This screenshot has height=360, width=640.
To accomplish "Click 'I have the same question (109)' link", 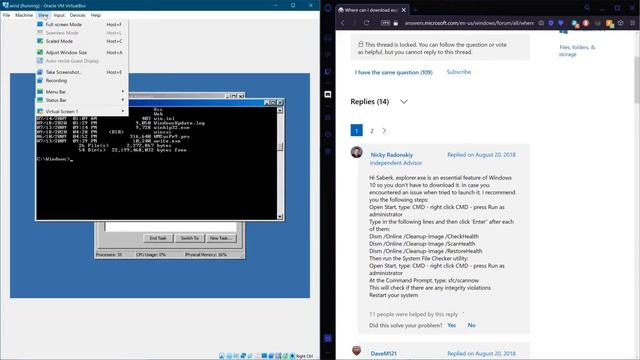I will (x=393, y=72).
